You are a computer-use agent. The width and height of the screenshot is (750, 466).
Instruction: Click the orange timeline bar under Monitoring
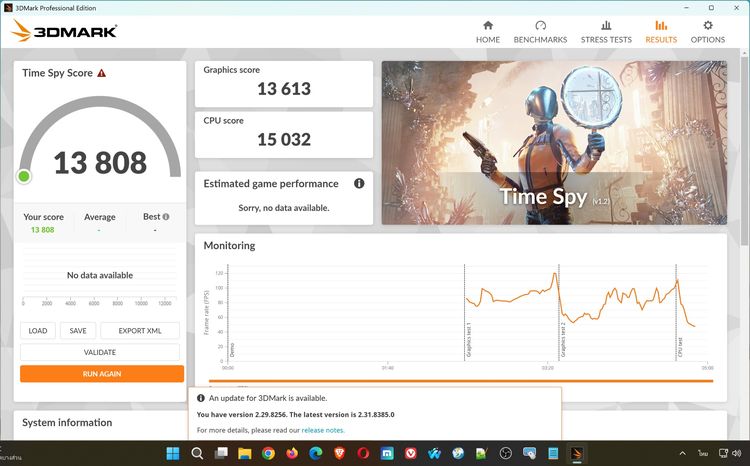[460, 381]
